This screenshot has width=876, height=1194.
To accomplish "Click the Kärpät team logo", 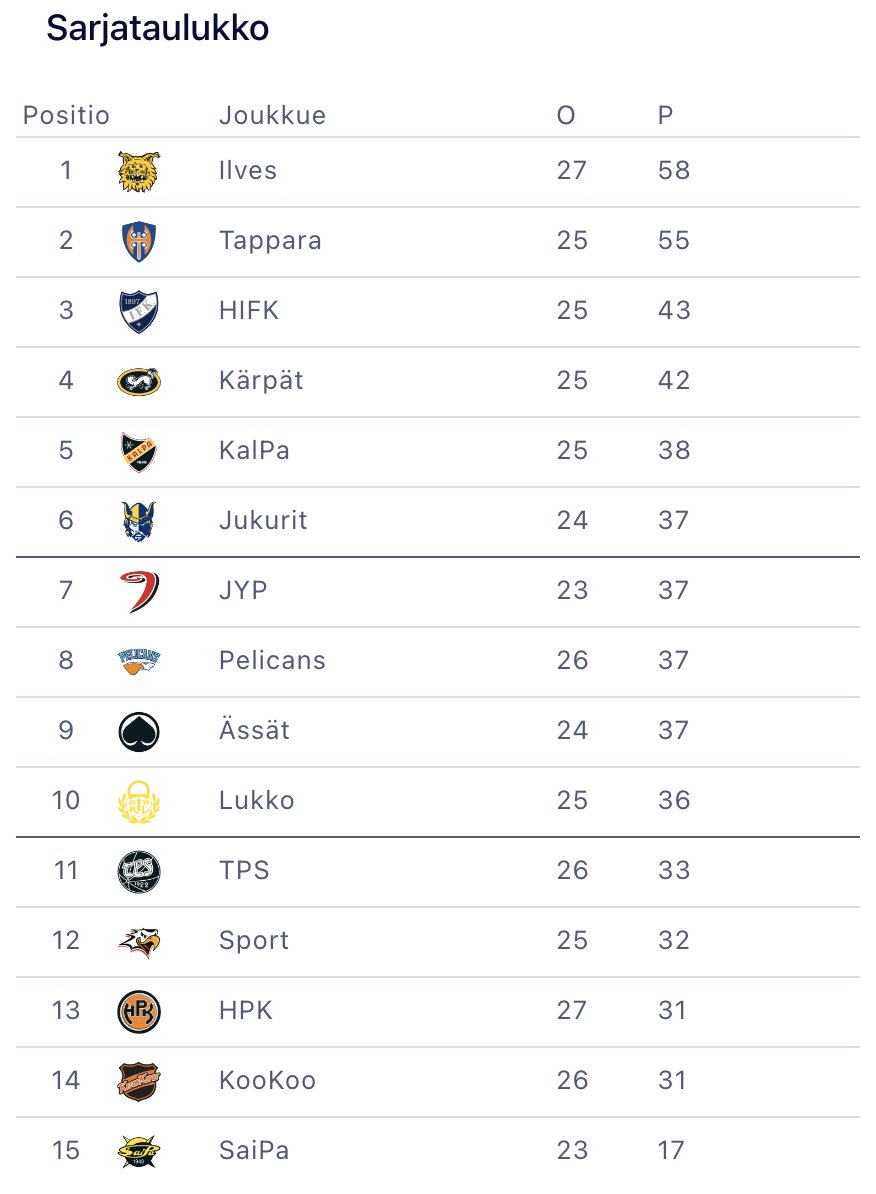I will 138,381.
